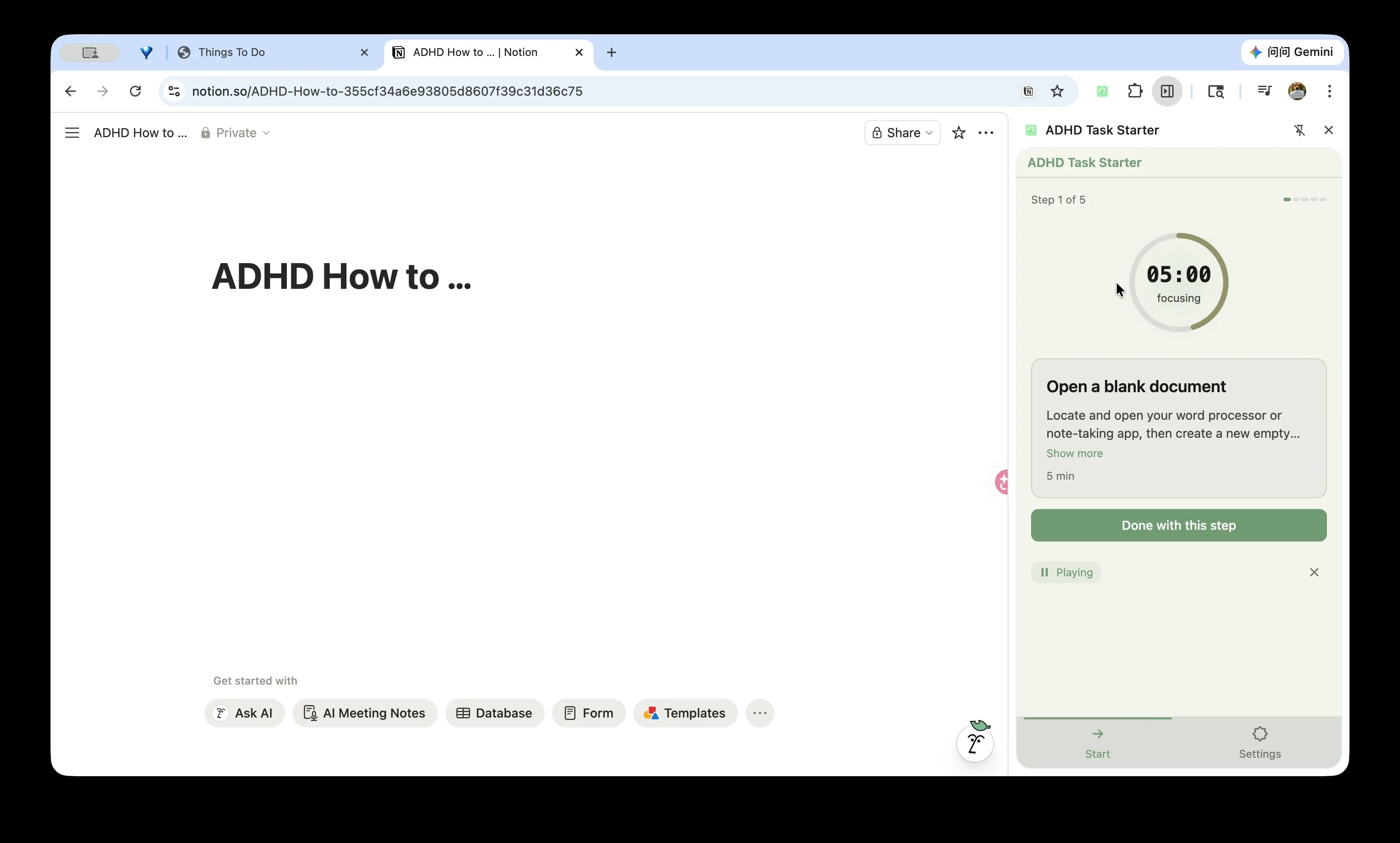Click the Notion web clipper icon in address bar

[1028, 92]
